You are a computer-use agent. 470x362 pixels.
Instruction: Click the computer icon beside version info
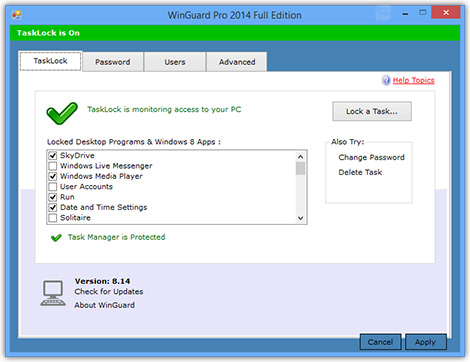[53, 293]
